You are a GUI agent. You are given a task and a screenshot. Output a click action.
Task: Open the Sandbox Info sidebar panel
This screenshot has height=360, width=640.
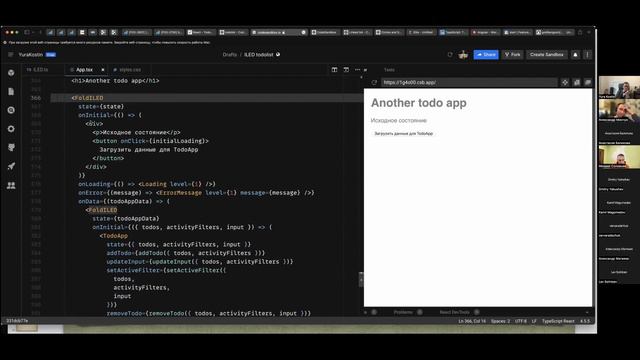[x=11, y=73]
